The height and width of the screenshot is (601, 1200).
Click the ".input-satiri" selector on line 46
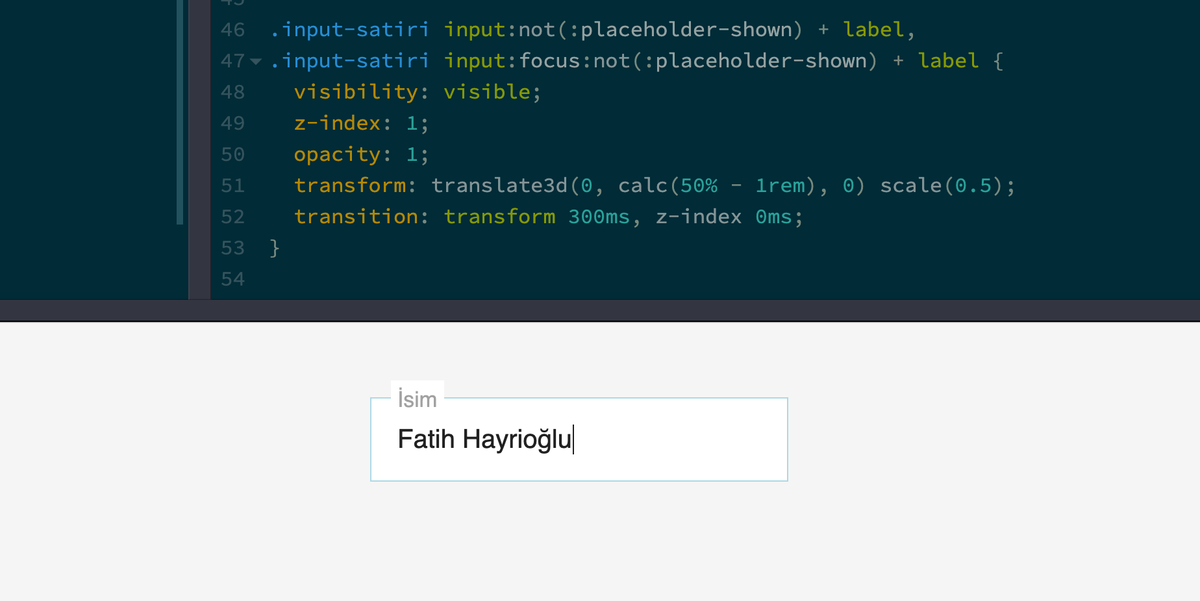tap(349, 30)
